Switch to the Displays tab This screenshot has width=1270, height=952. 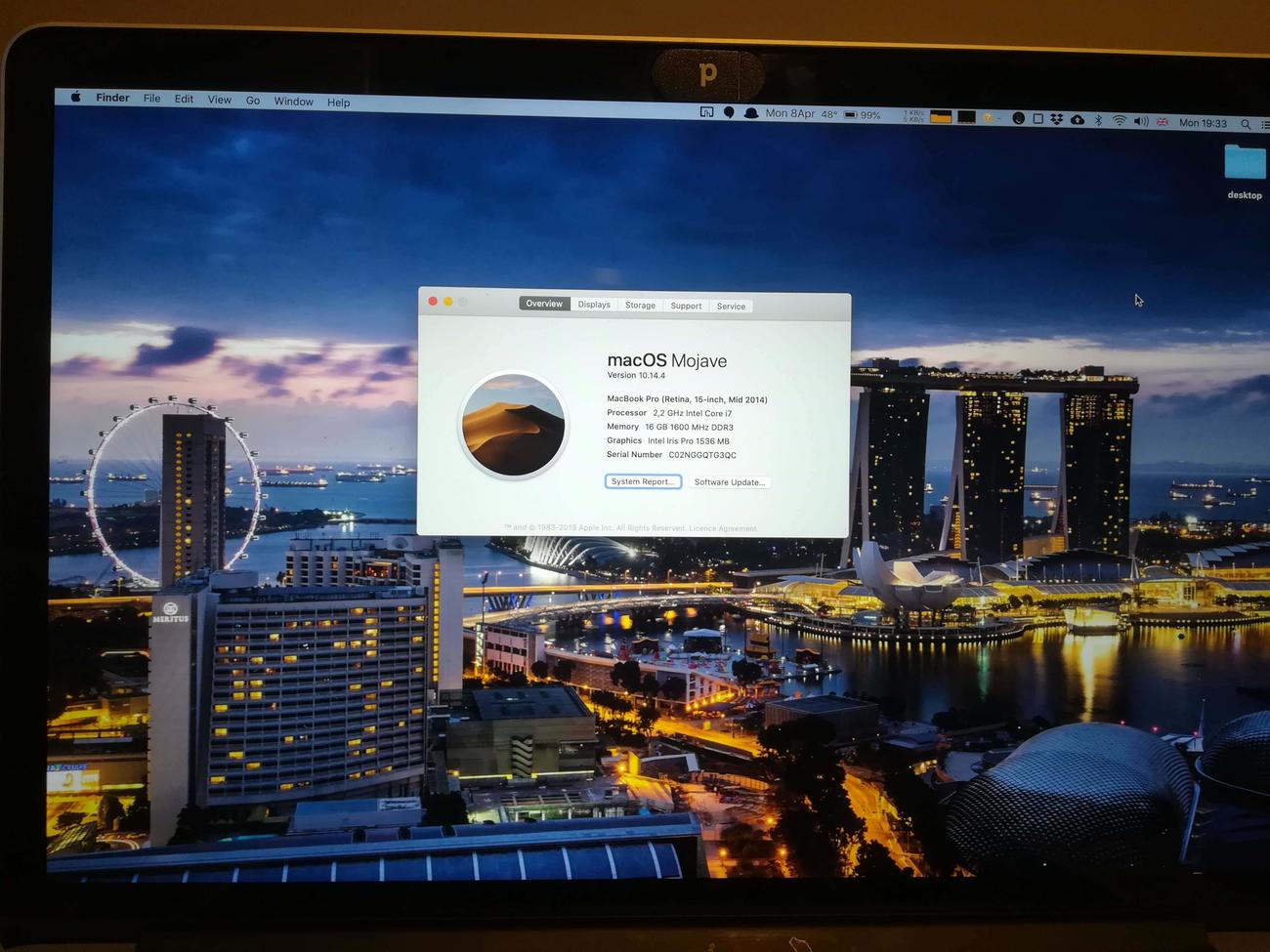coord(594,305)
